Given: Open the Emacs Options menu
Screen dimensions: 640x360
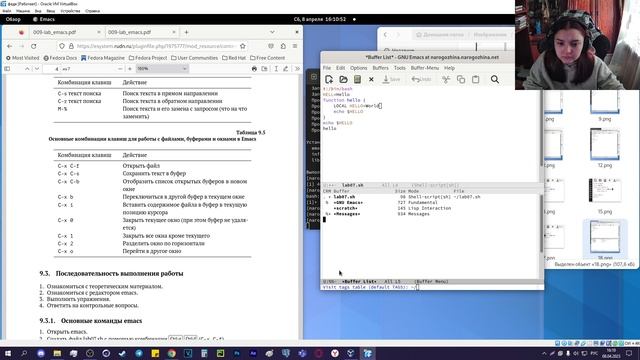Looking at the screenshot, I should [x=358, y=68].
